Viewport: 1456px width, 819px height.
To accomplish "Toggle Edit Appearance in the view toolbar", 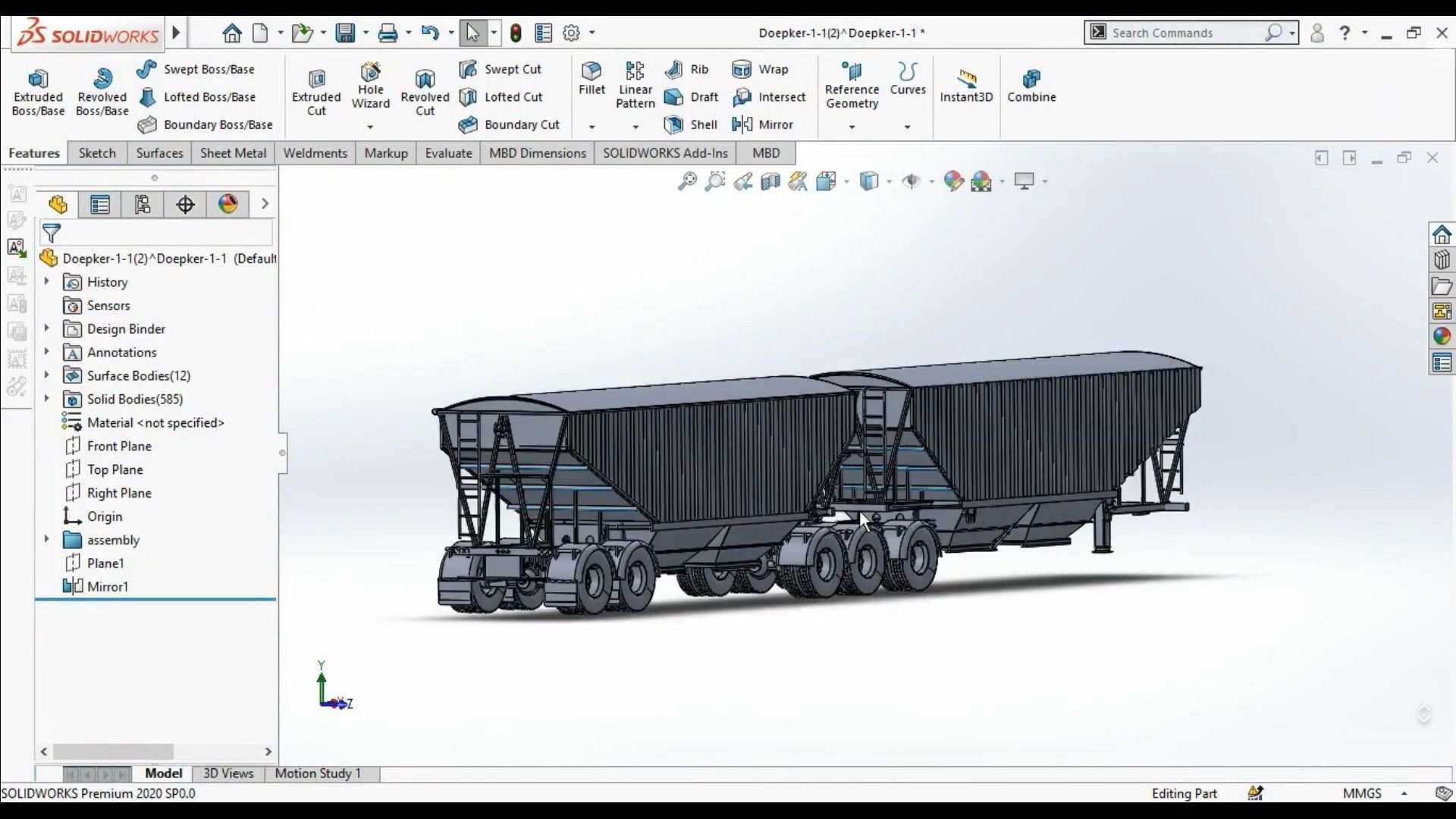I will [x=954, y=181].
